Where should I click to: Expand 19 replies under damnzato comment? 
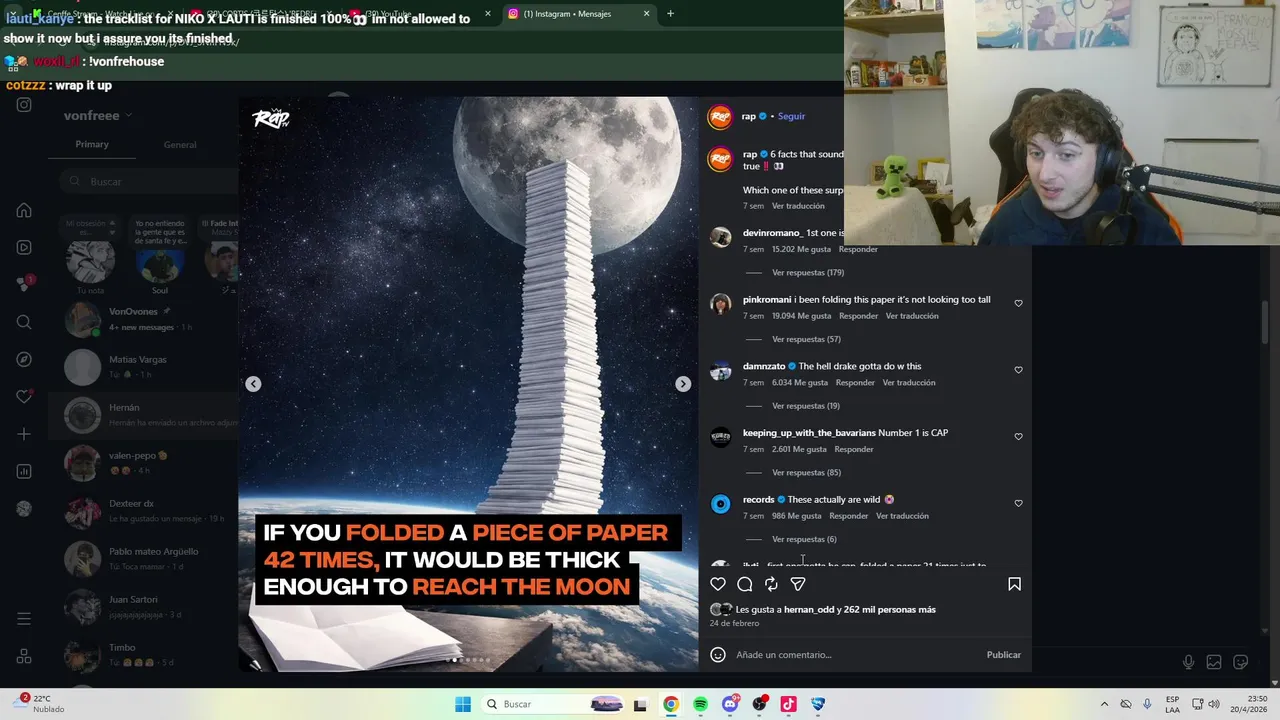[806, 406]
